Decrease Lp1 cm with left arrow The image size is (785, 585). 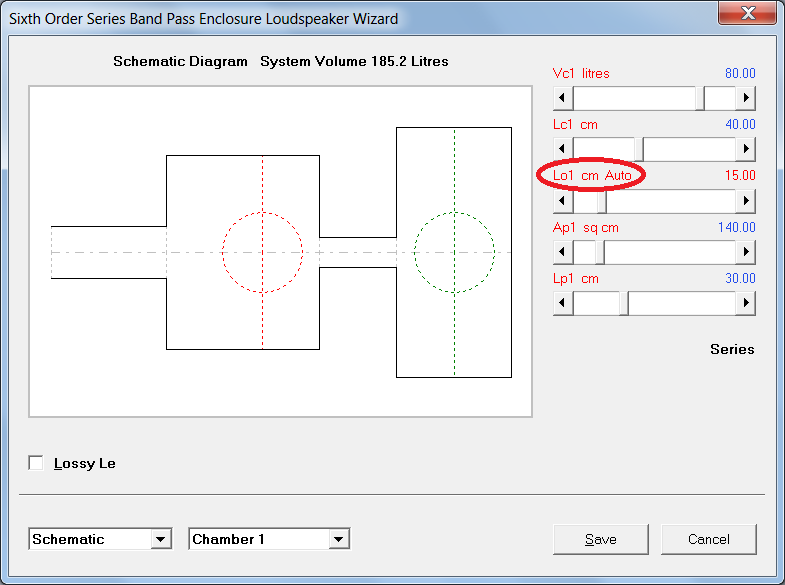click(x=563, y=303)
